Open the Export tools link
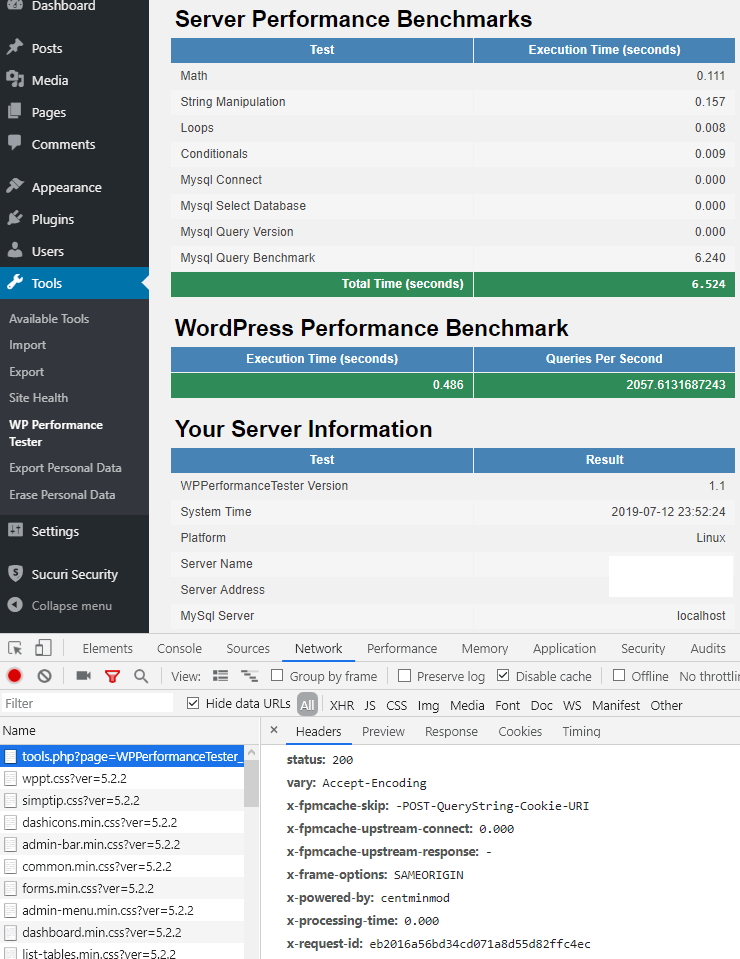The image size is (740, 959). (26, 372)
